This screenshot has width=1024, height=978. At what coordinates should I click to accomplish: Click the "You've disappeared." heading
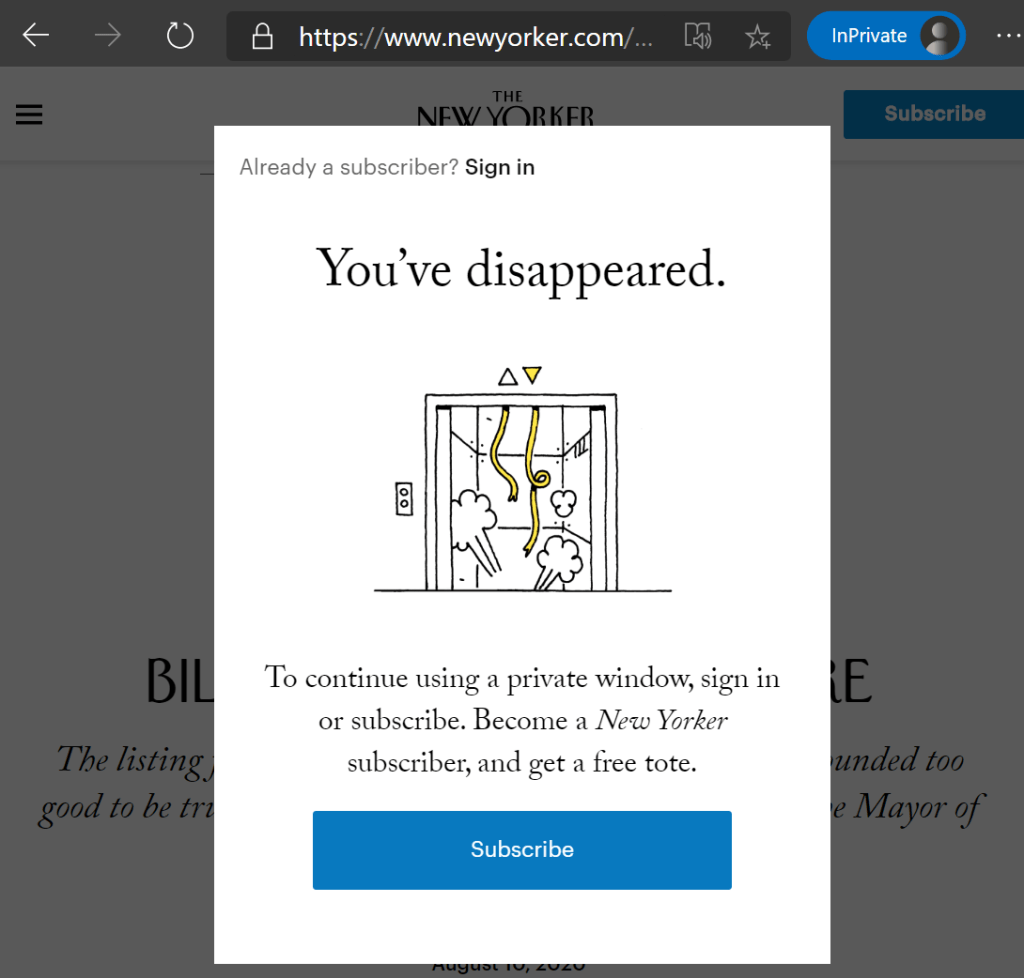[521, 269]
